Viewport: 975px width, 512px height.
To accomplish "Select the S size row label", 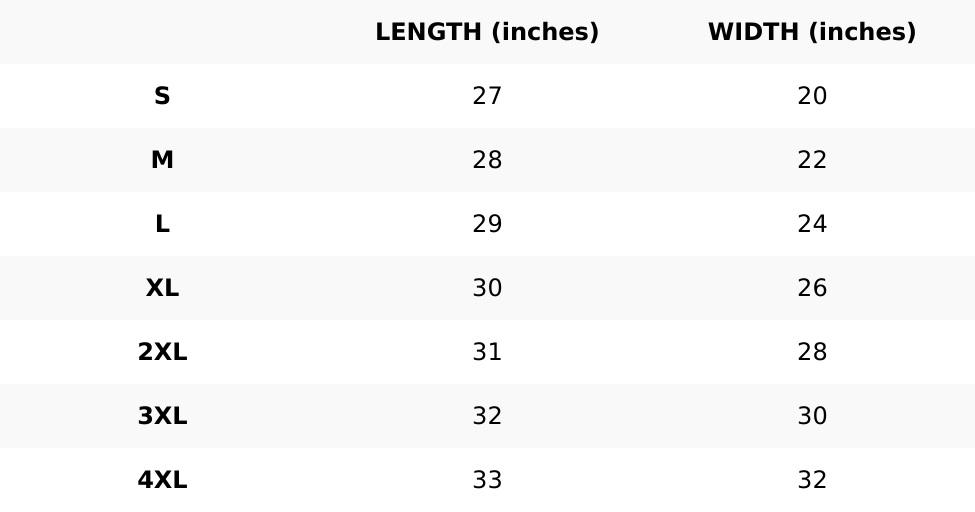I will (x=162, y=96).
